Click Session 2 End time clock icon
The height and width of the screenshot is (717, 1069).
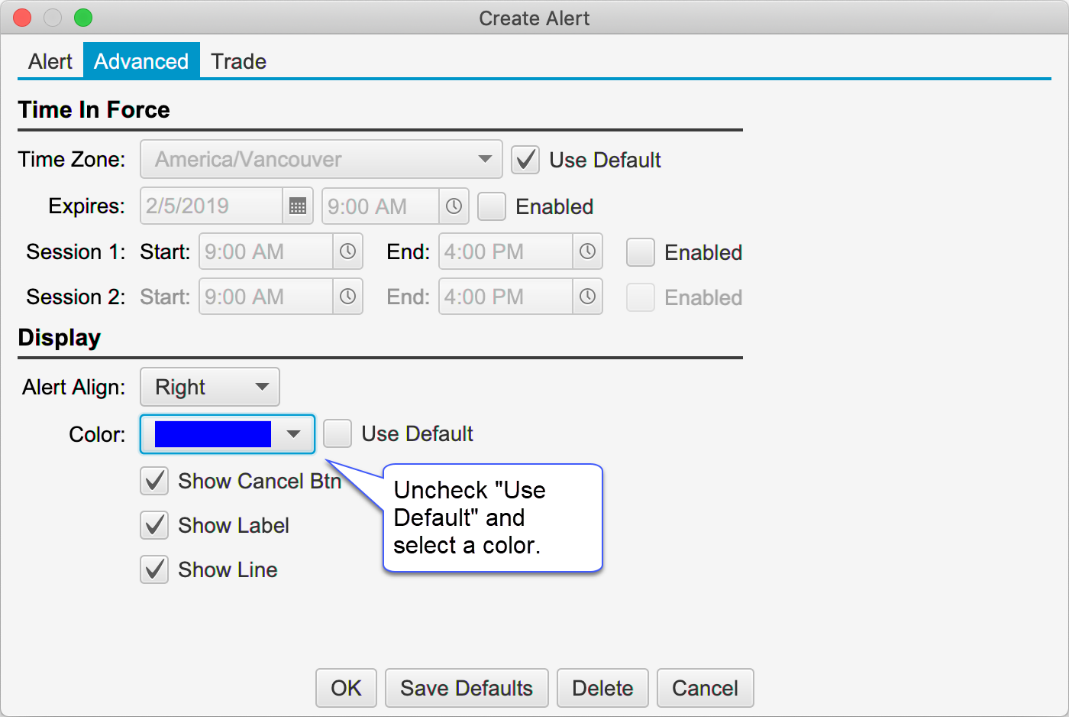pos(588,297)
